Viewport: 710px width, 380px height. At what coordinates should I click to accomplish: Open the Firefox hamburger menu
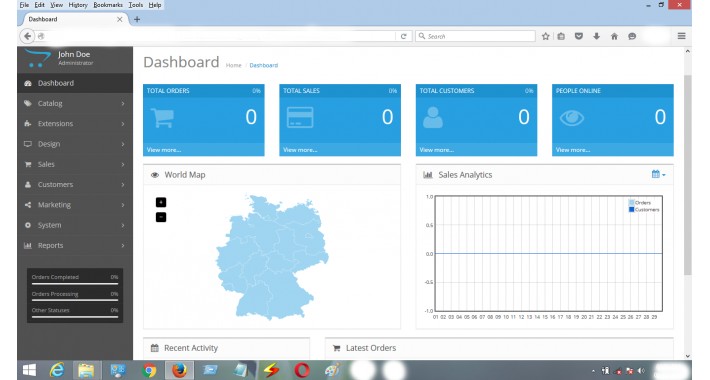[681, 36]
